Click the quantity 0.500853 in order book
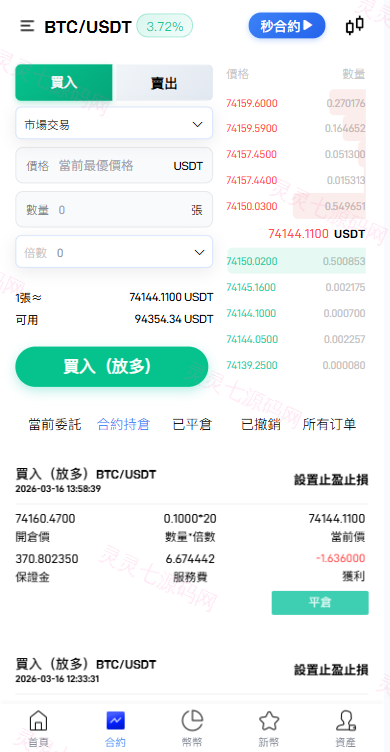The image size is (390, 752). point(344,261)
